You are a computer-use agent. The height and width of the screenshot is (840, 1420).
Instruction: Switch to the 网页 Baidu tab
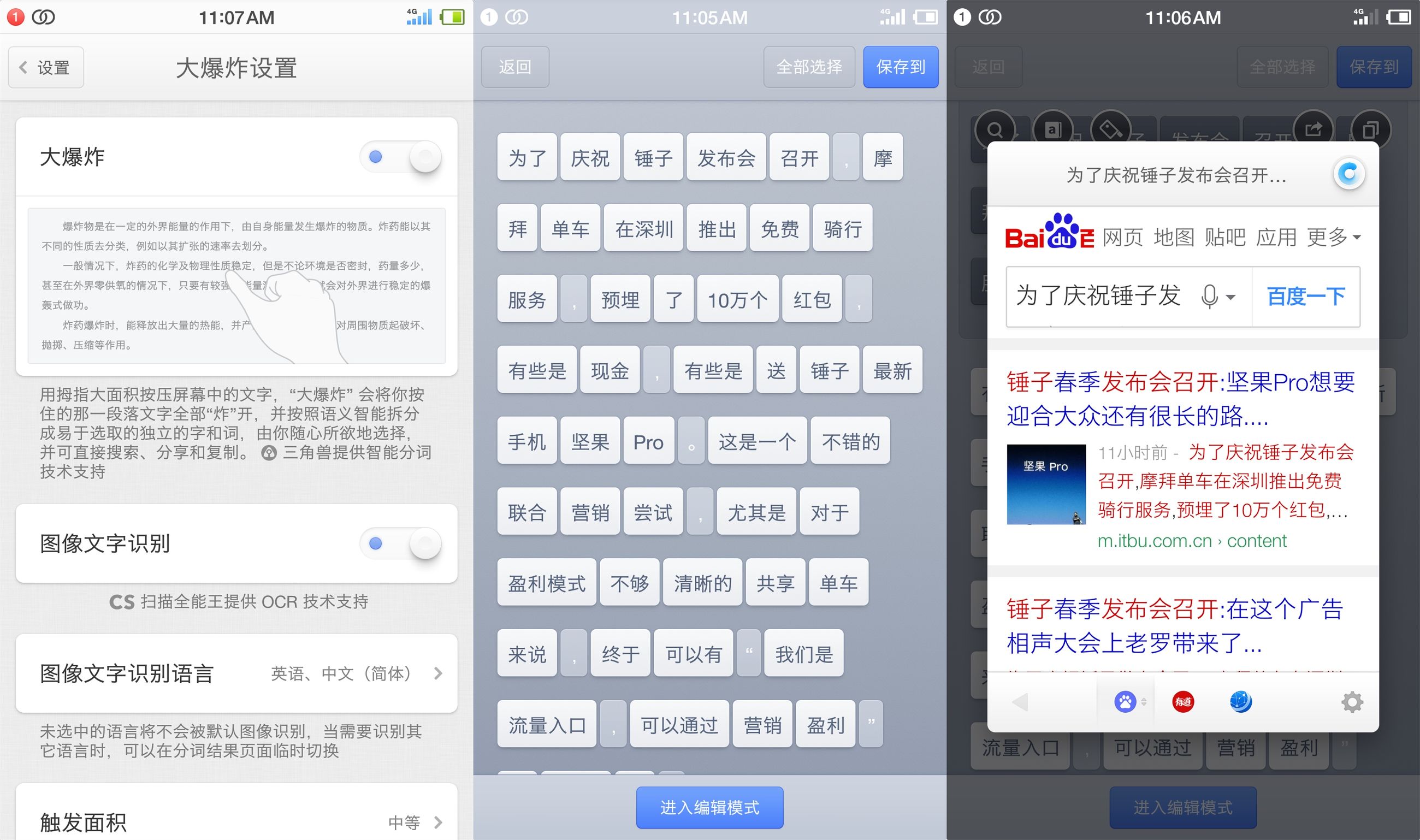[1122, 236]
